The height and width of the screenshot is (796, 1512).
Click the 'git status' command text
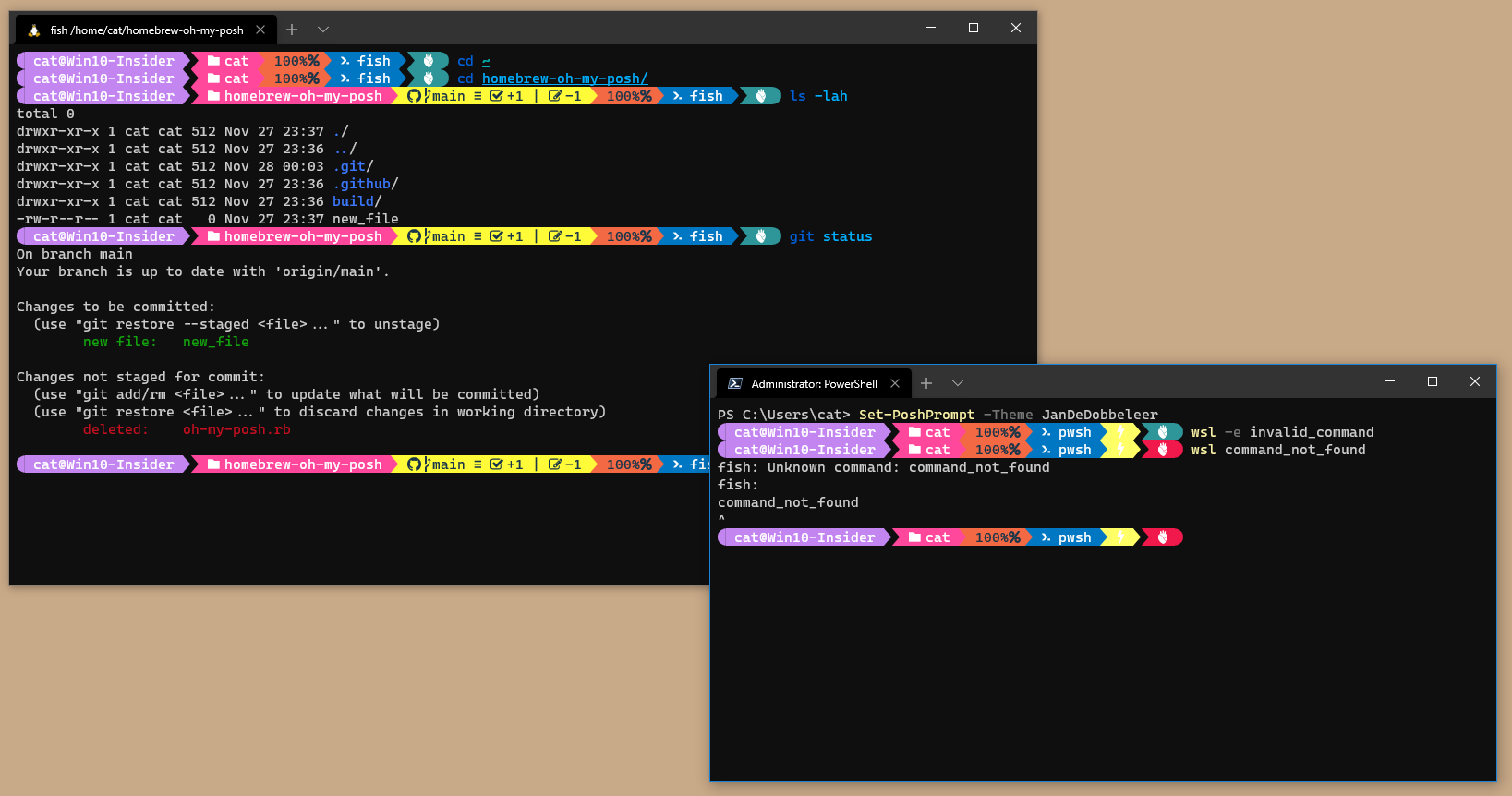coord(830,236)
